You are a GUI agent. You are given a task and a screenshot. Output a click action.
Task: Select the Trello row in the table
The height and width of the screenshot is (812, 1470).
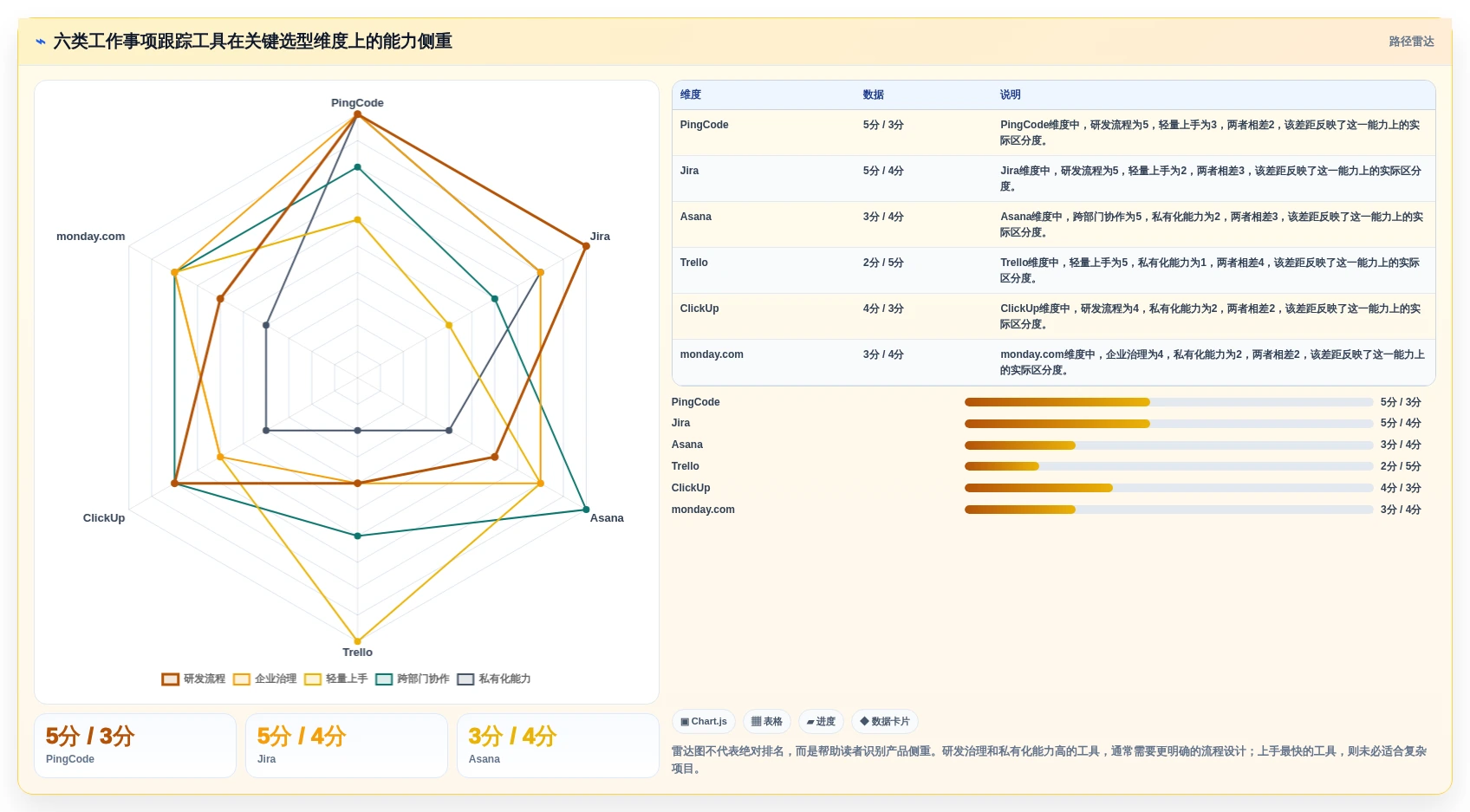tap(1053, 270)
